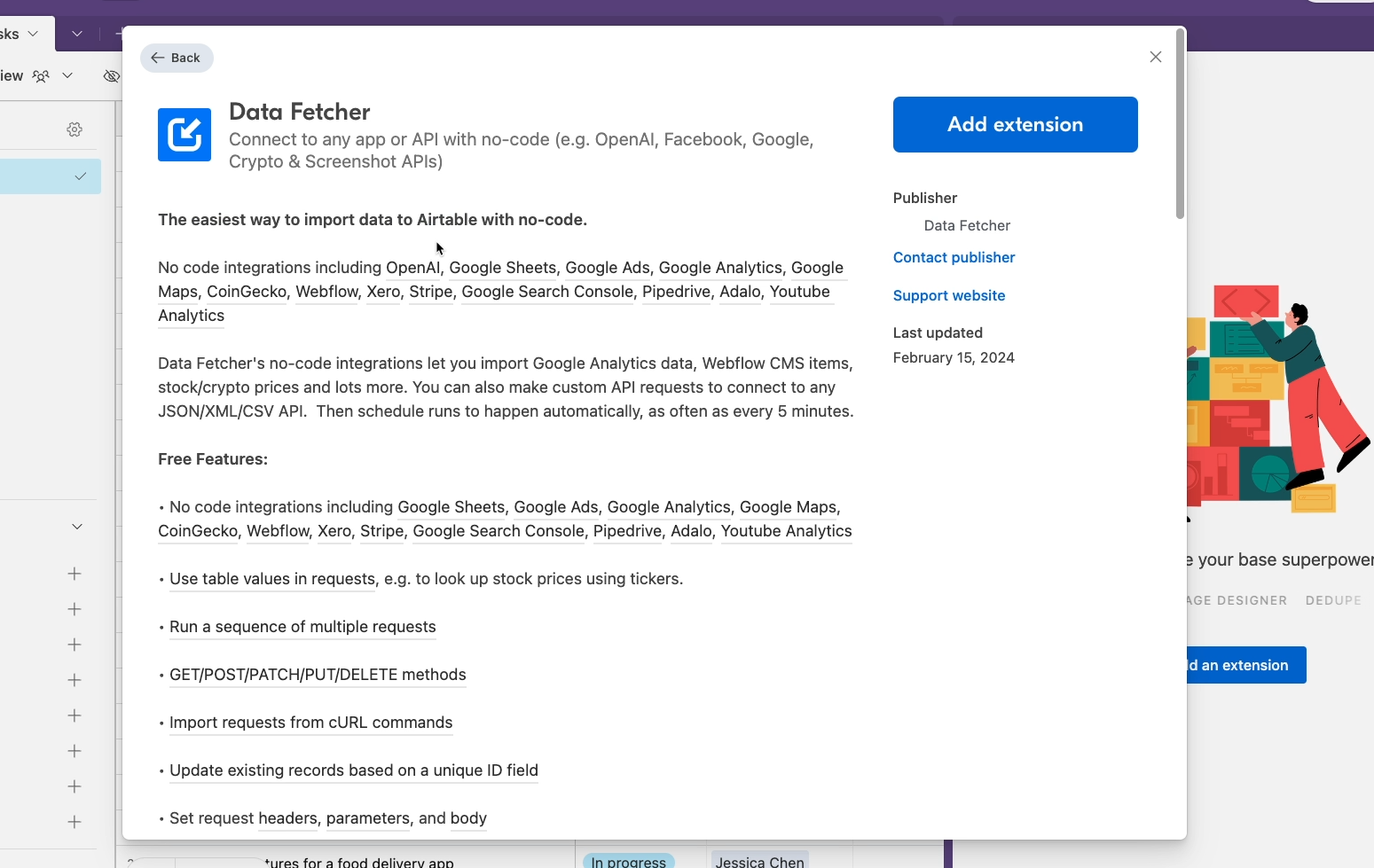Click the 'Jessica Chen' assignee tag
Image resolution: width=1374 pixels, height=868 pixels.
pos(760,861)
